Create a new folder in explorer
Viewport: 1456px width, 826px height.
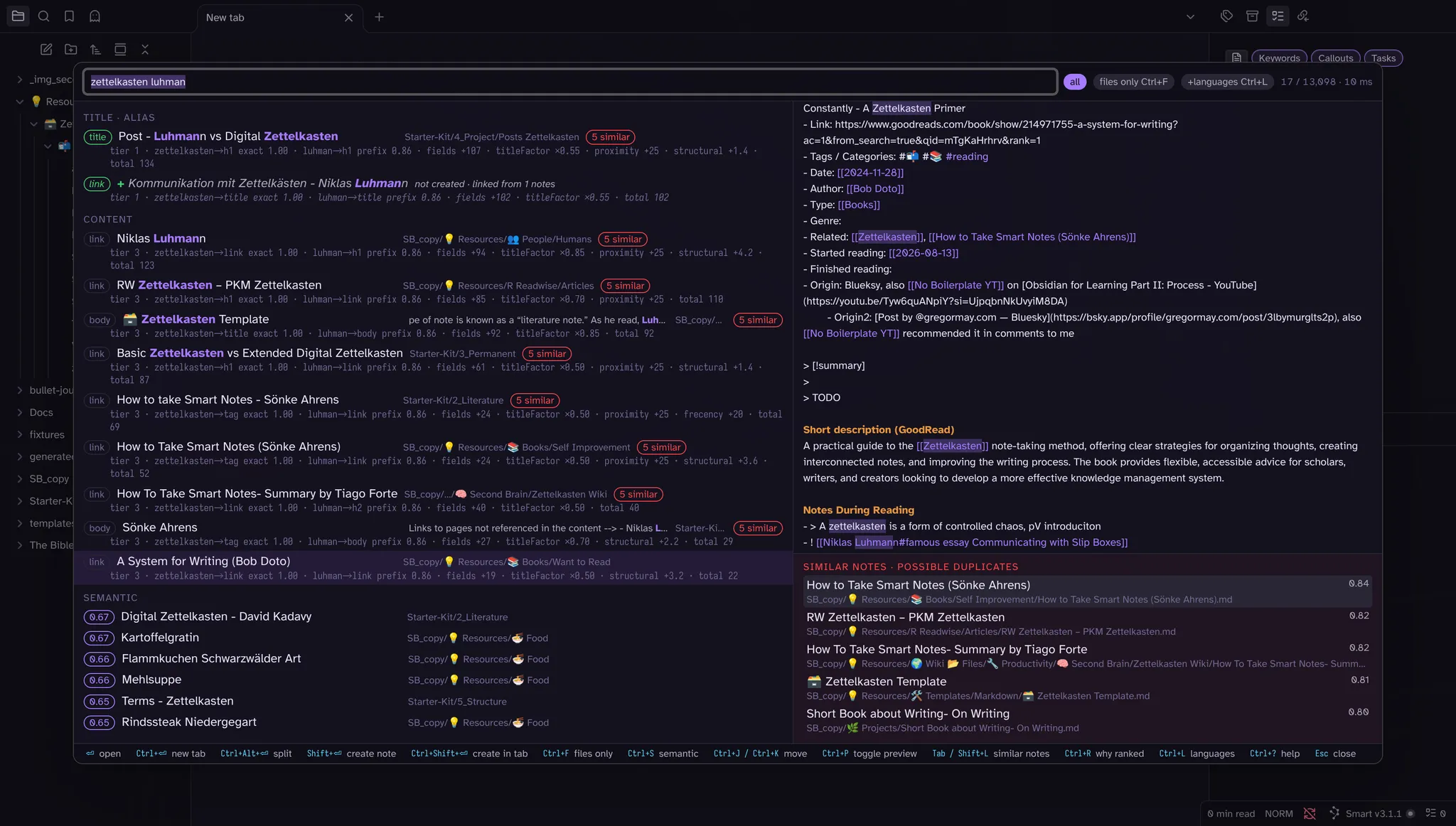click(x=71, y=49)
